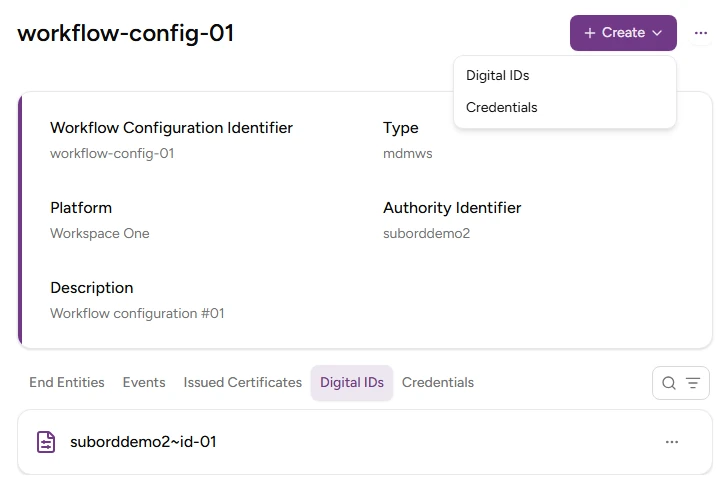724x489 pixels.
Task: Click the plus icon in the Create button
Action: (590, 33)
